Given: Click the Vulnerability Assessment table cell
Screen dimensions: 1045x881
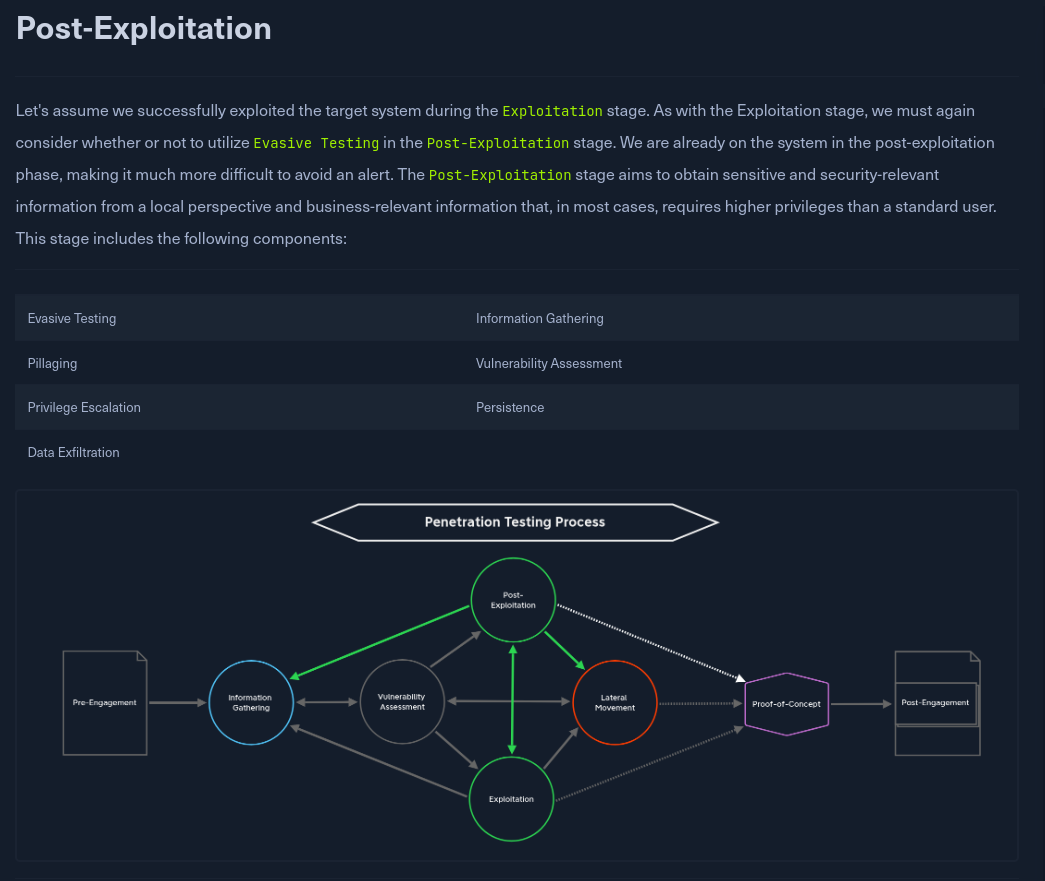Looking at the screenshot, I should click(x=549, y=364).
